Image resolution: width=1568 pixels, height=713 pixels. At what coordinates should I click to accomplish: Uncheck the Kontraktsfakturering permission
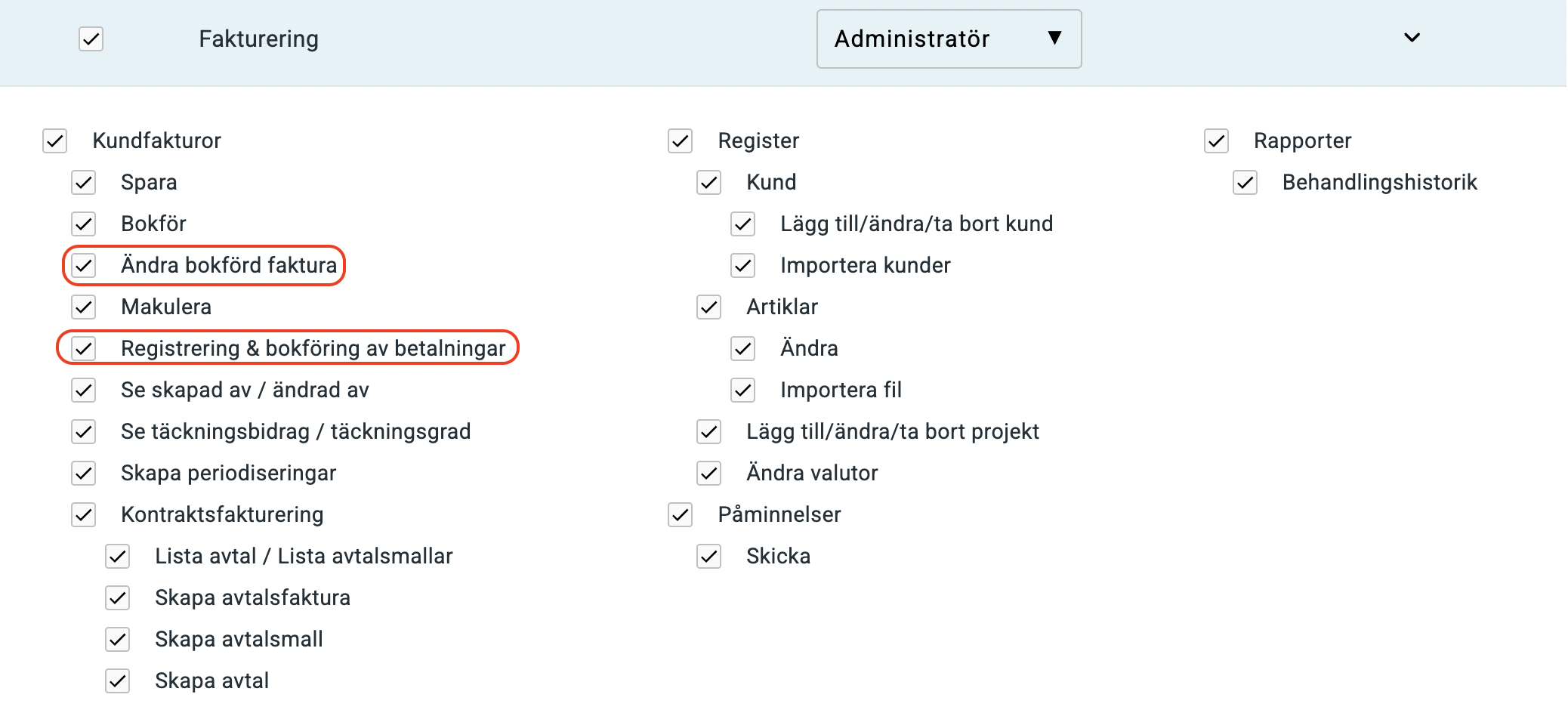[83, 514]
